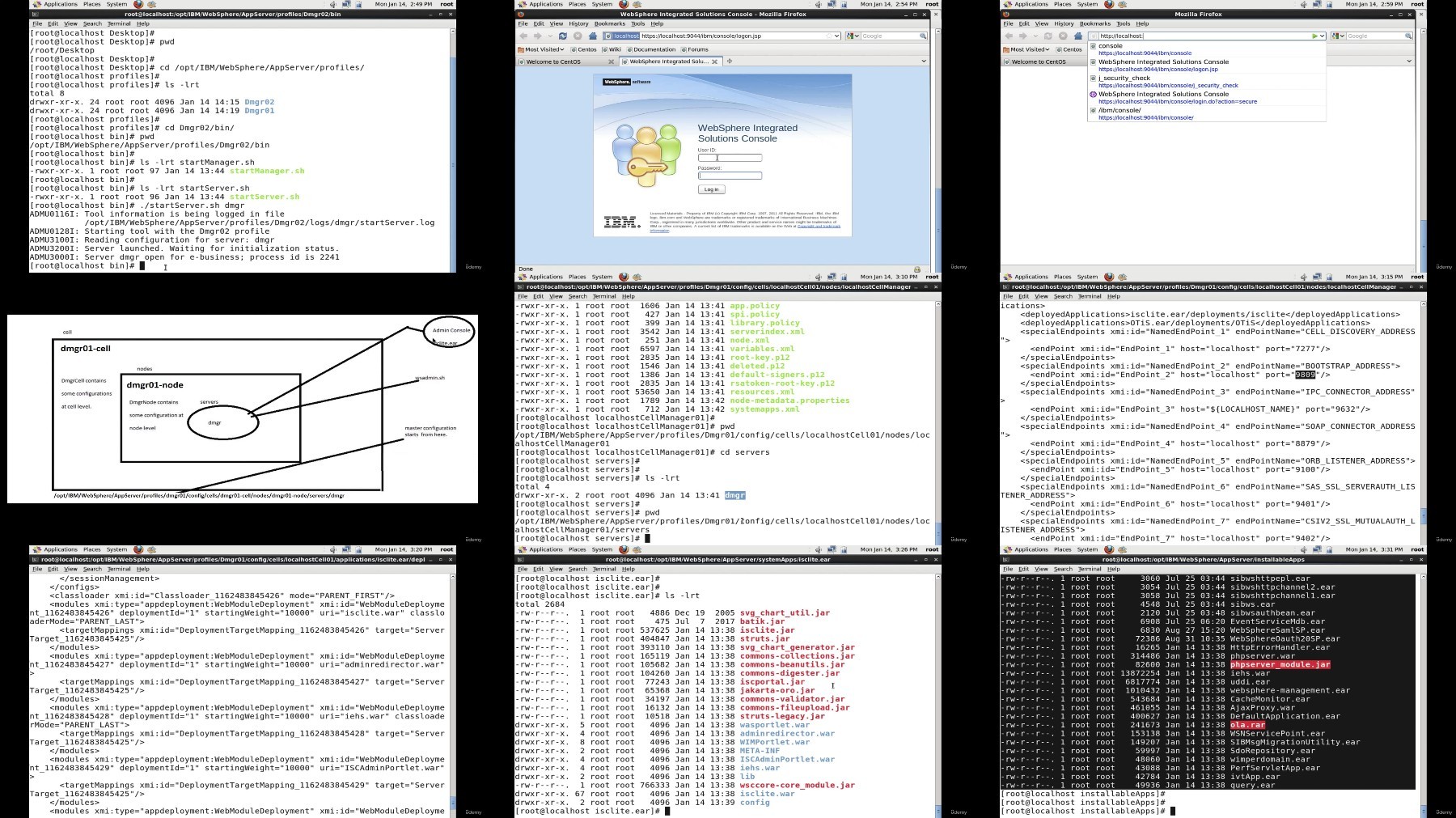
Task: Select /ibm/console/ URL suggestion
Action: click(x=1206, y=114)
